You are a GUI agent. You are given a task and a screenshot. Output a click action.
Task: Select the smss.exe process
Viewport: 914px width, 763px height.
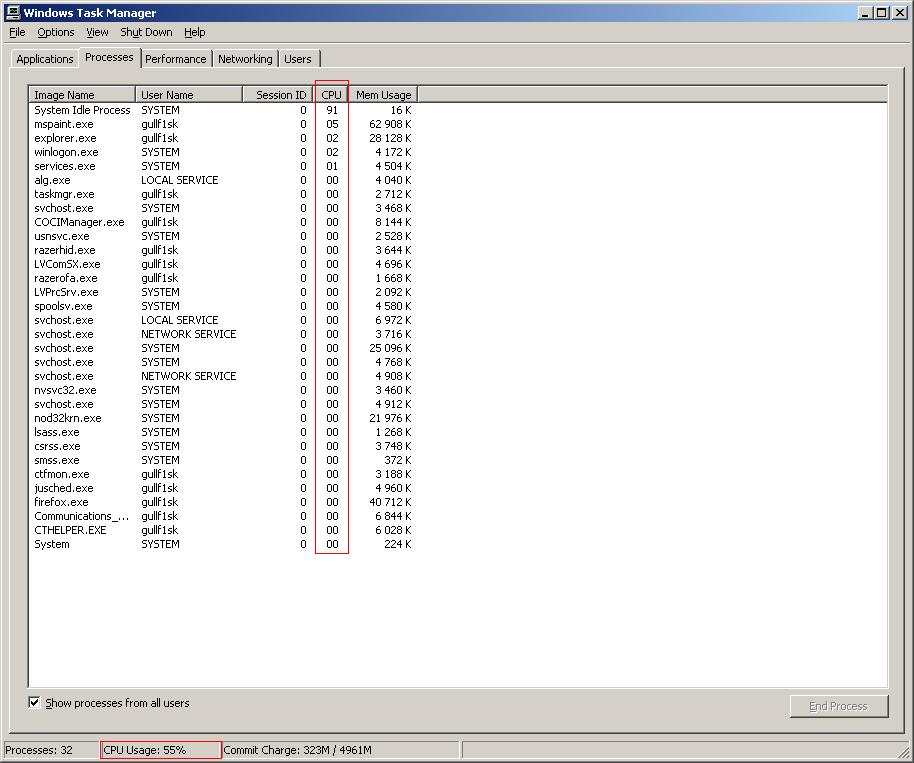point(223,460)
